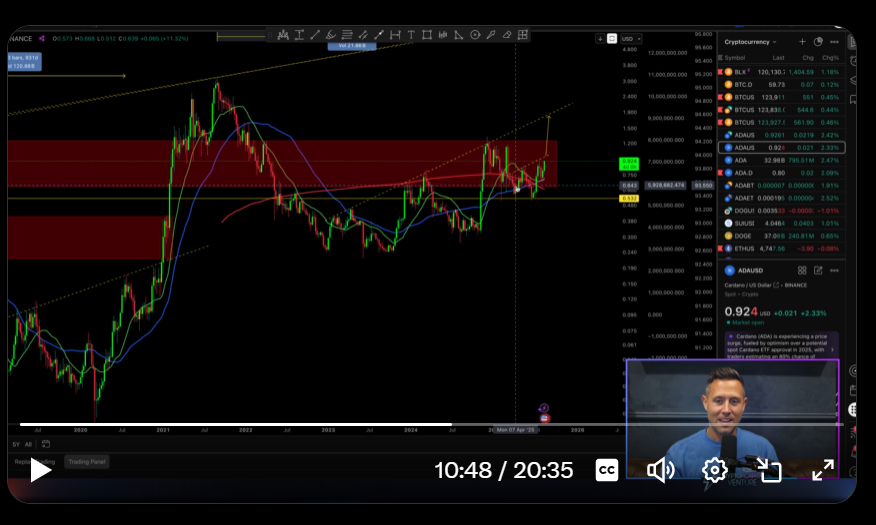
Task: Select the parallel channel tool
Action: coord(363,35)
